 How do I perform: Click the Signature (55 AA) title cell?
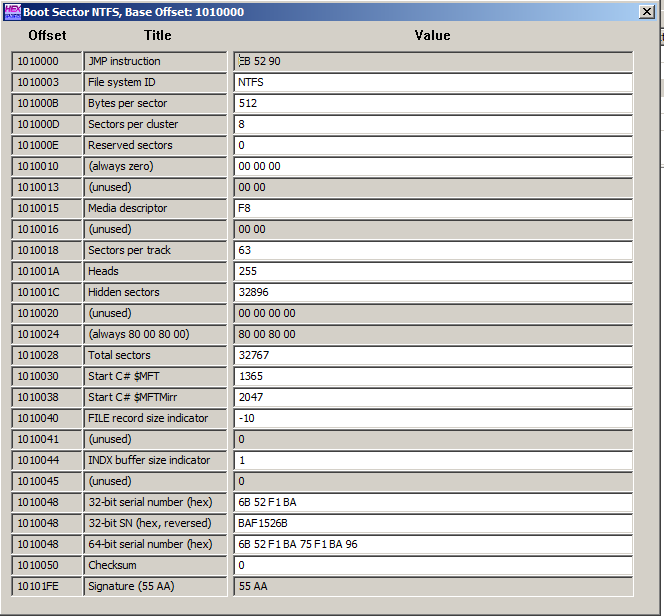tap(155, 586)
